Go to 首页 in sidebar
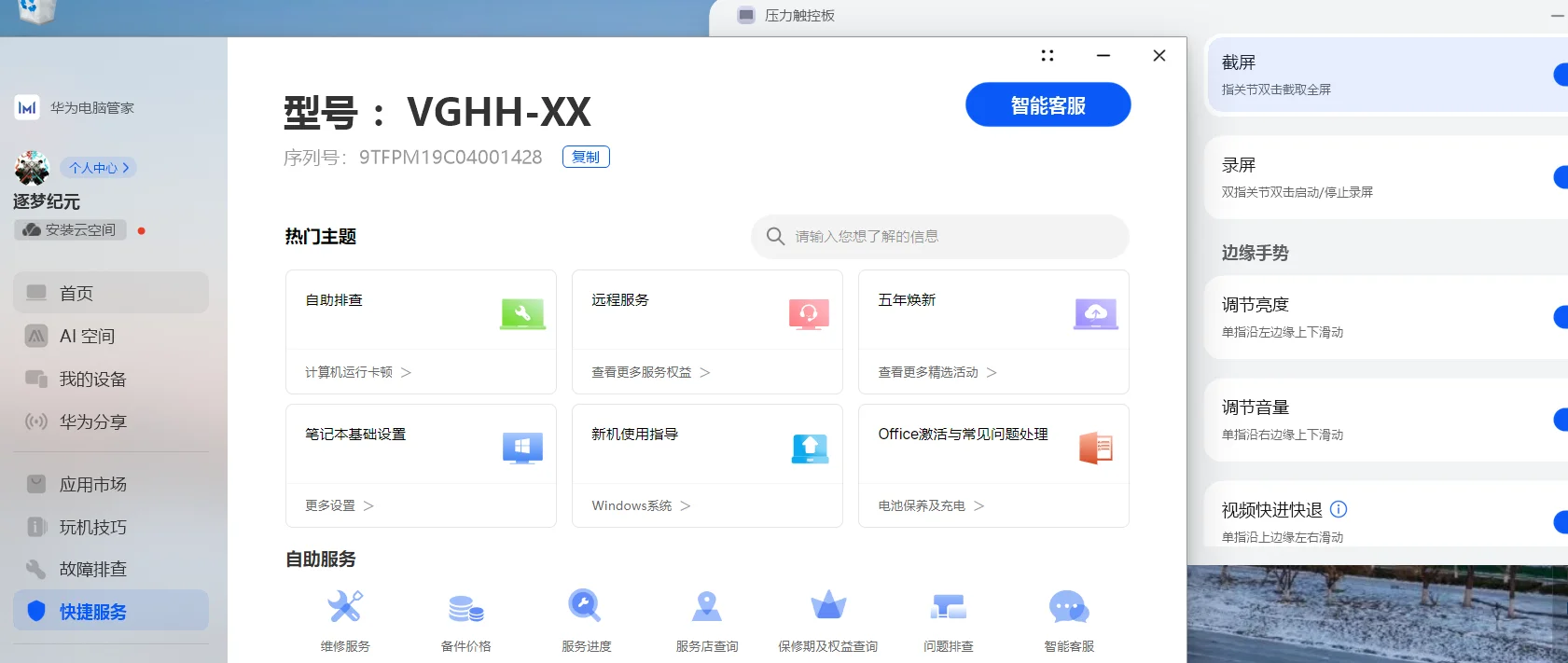The image size is (1568, 663). [111, 293]
